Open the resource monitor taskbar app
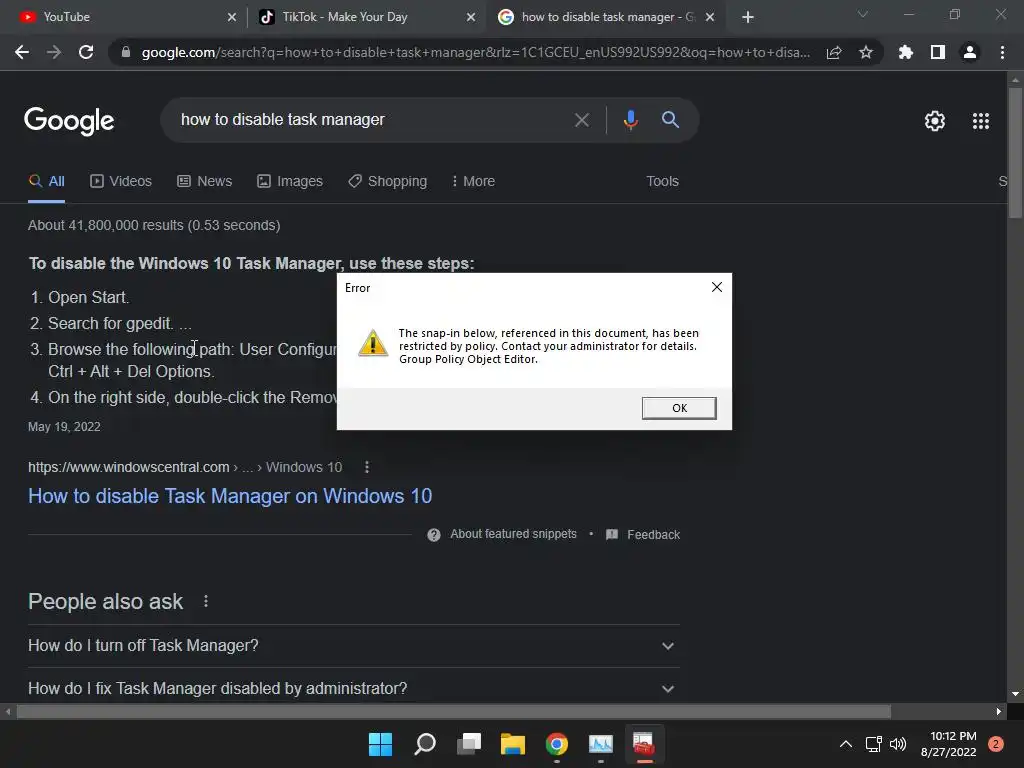The width and height of the screenshot is (1024, 768). point(601,744)
